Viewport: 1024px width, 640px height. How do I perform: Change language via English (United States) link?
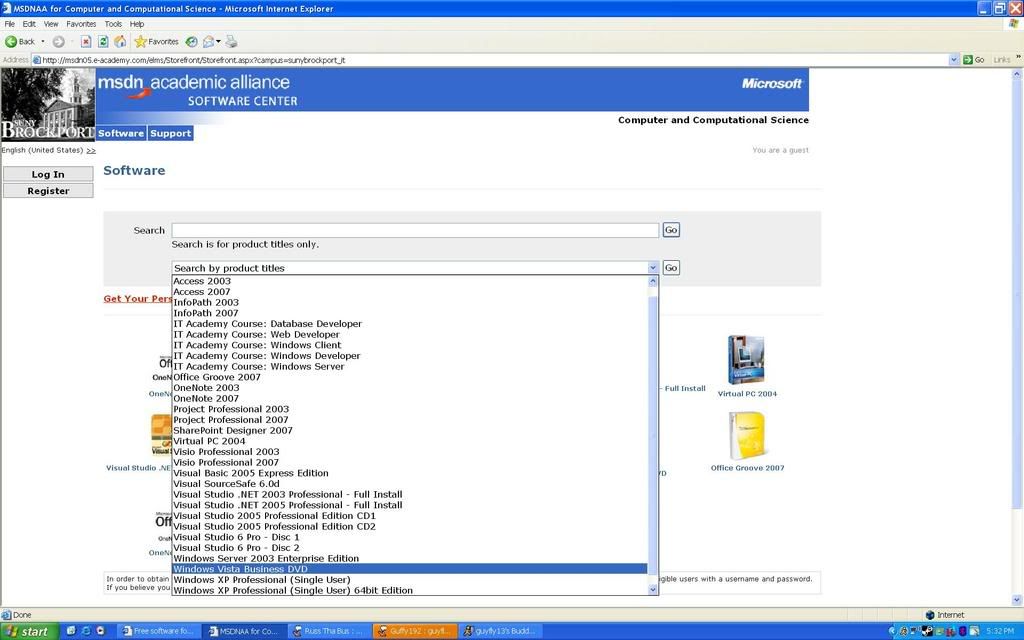click(48, 150)
